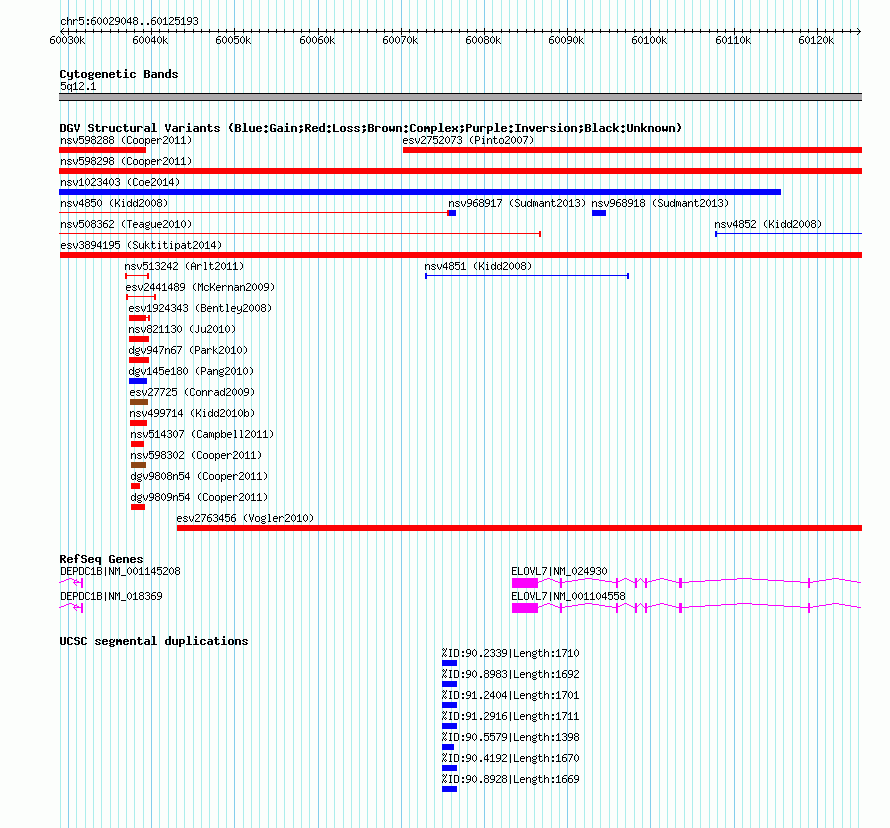Select nsv499714 (Kidd2010b) label
The image size is (890, 828).
[x=192, y=413]
